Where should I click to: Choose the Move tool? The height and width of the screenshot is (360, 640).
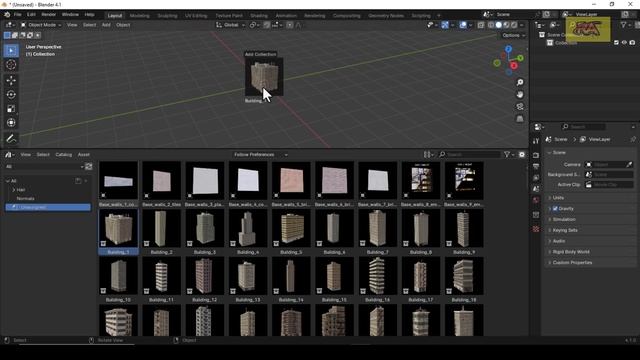click(x=11, y=80)
